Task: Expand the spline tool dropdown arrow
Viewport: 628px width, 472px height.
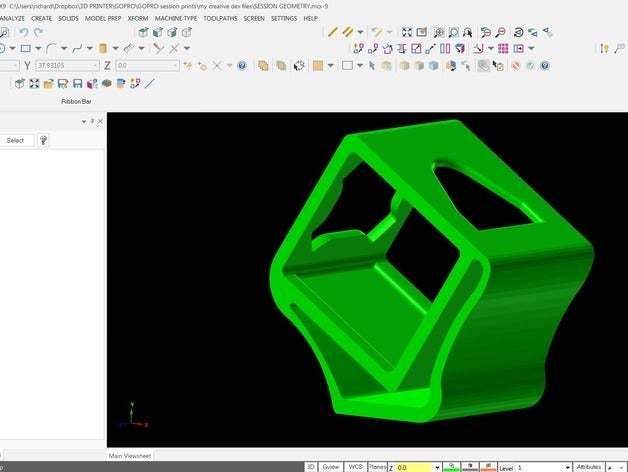Action: (90, 48)
